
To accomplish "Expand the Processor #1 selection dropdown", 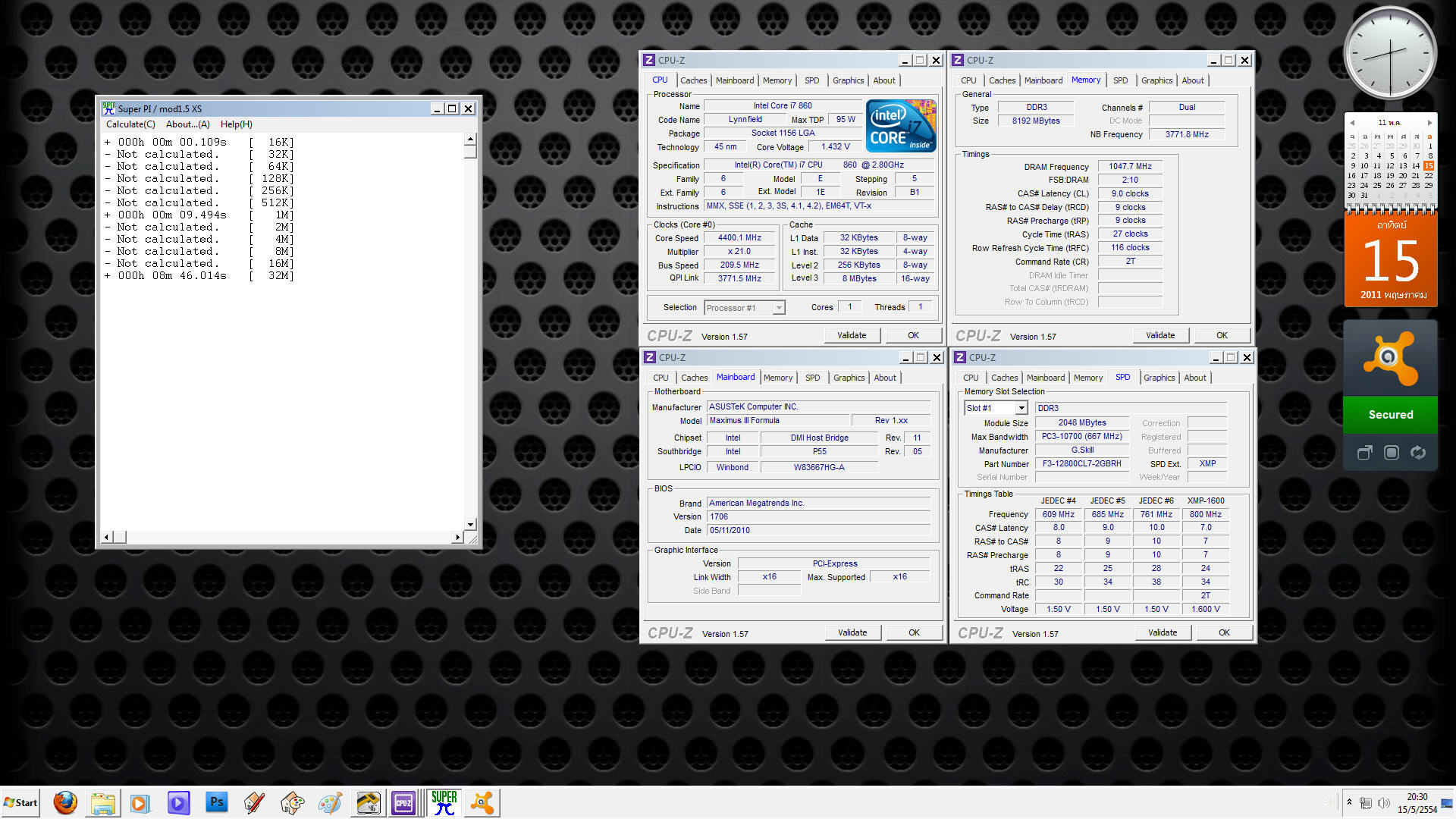I will click(778, 308).
